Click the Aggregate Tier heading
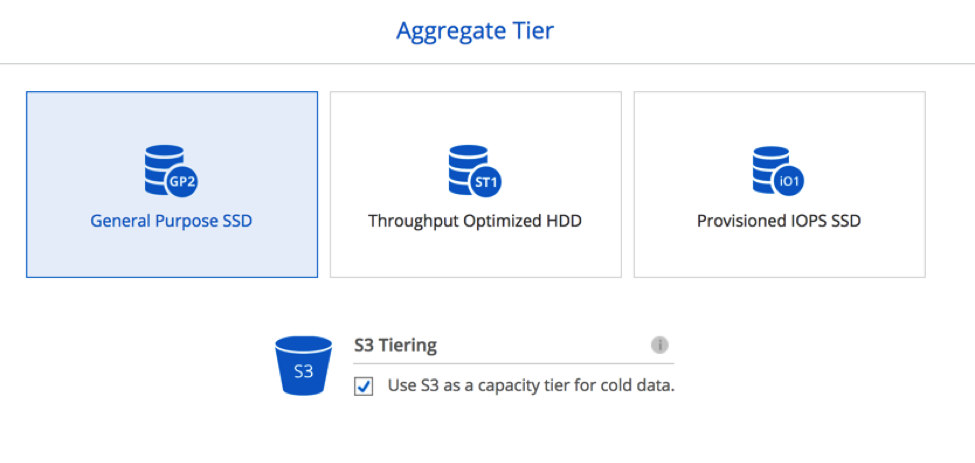 click(475, 31)
